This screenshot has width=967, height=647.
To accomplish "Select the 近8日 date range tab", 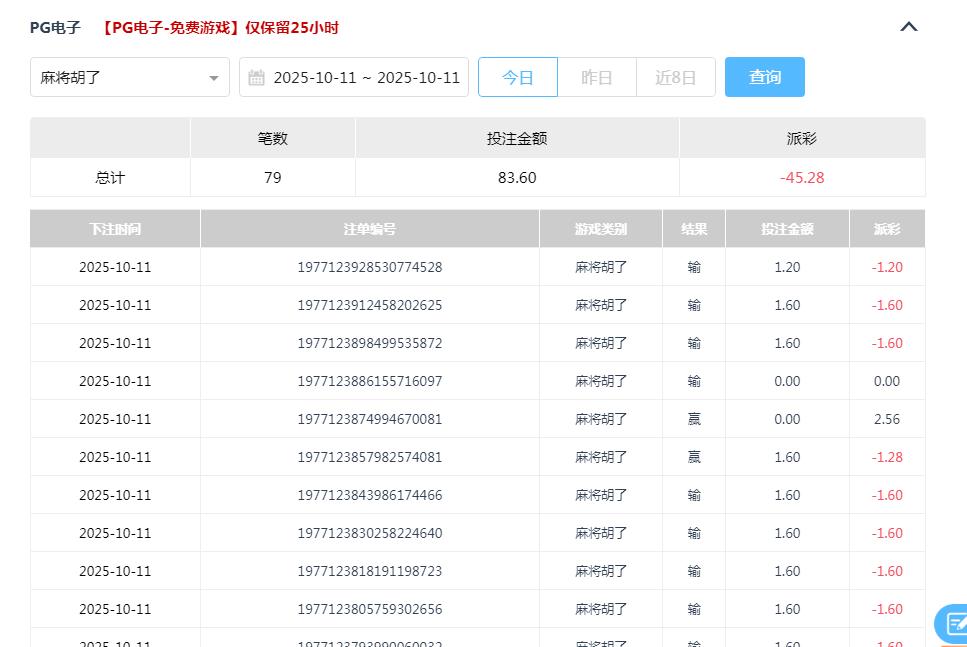I will pos(675,76).
